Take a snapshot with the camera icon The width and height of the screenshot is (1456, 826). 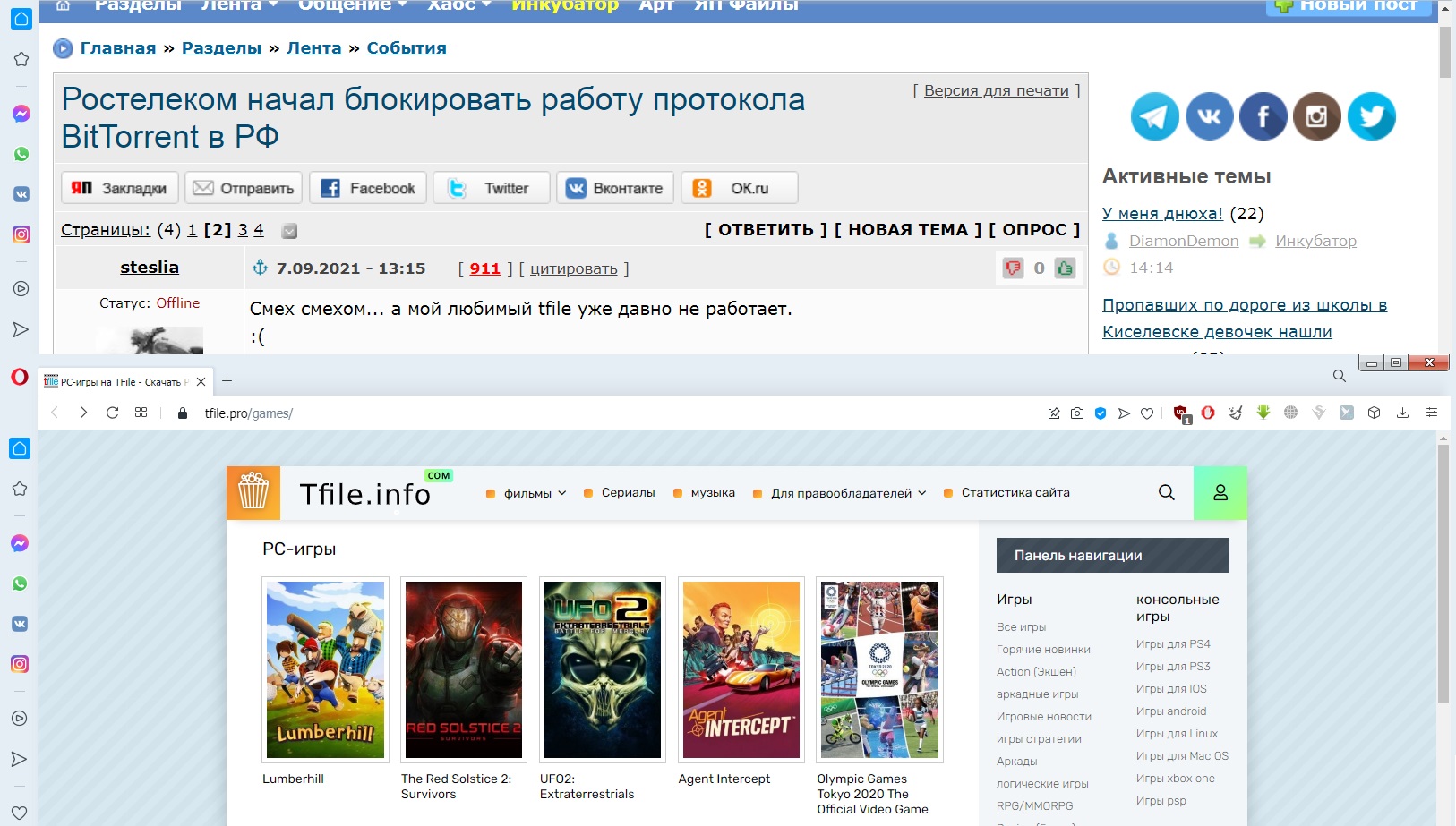tap(1077, 413)
